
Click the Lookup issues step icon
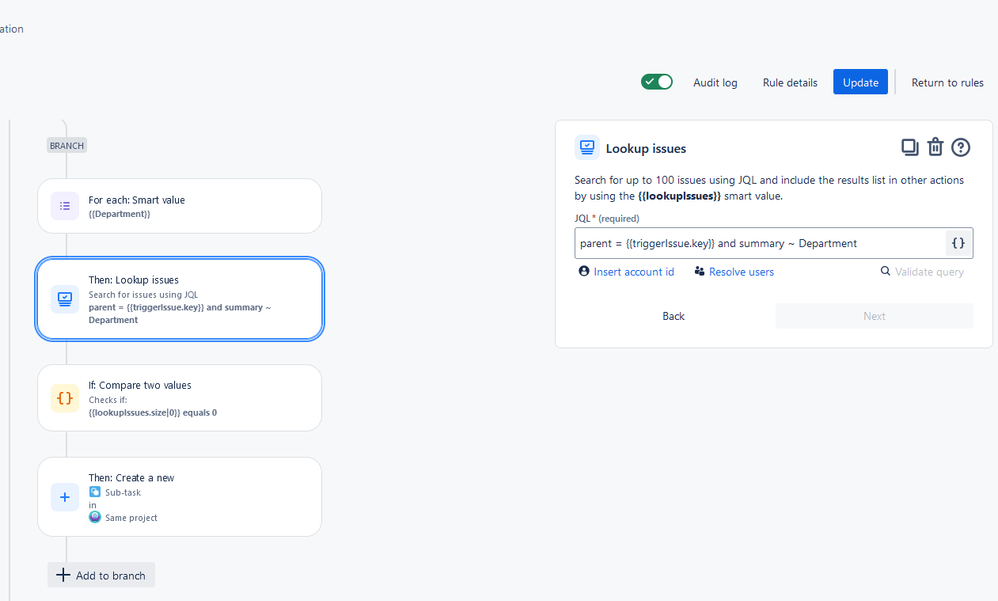pyautogui.click(x=65, y=299)
